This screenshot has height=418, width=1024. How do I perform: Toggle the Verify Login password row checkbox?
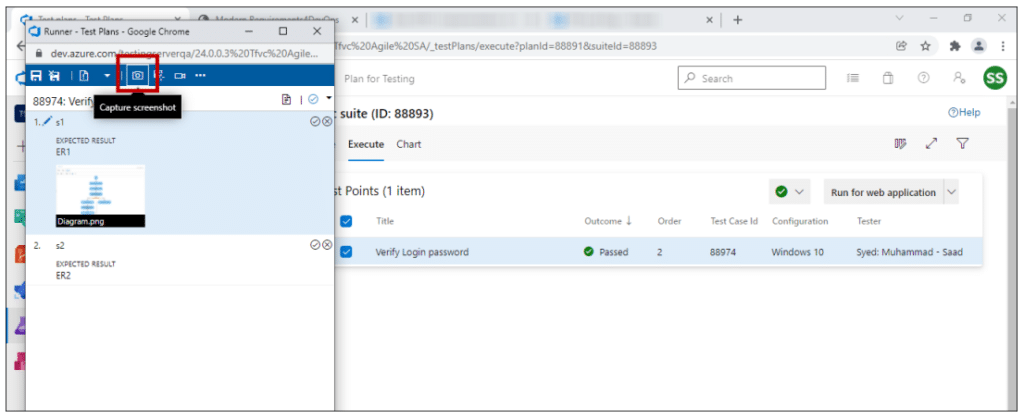click(346, 251)
